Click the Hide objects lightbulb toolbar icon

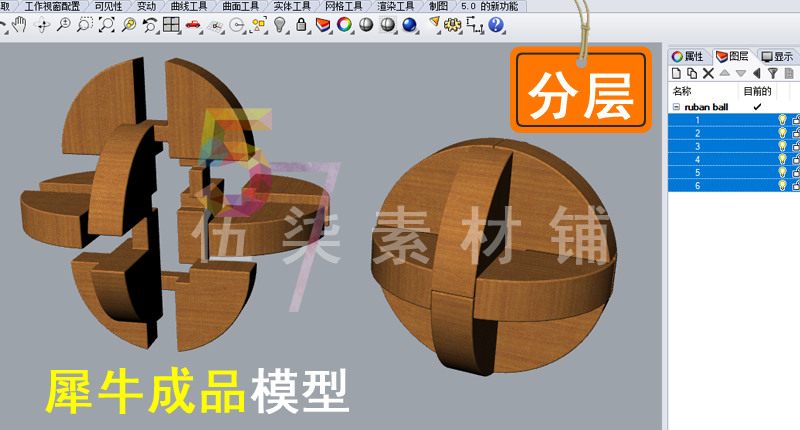tap(280, 24)
